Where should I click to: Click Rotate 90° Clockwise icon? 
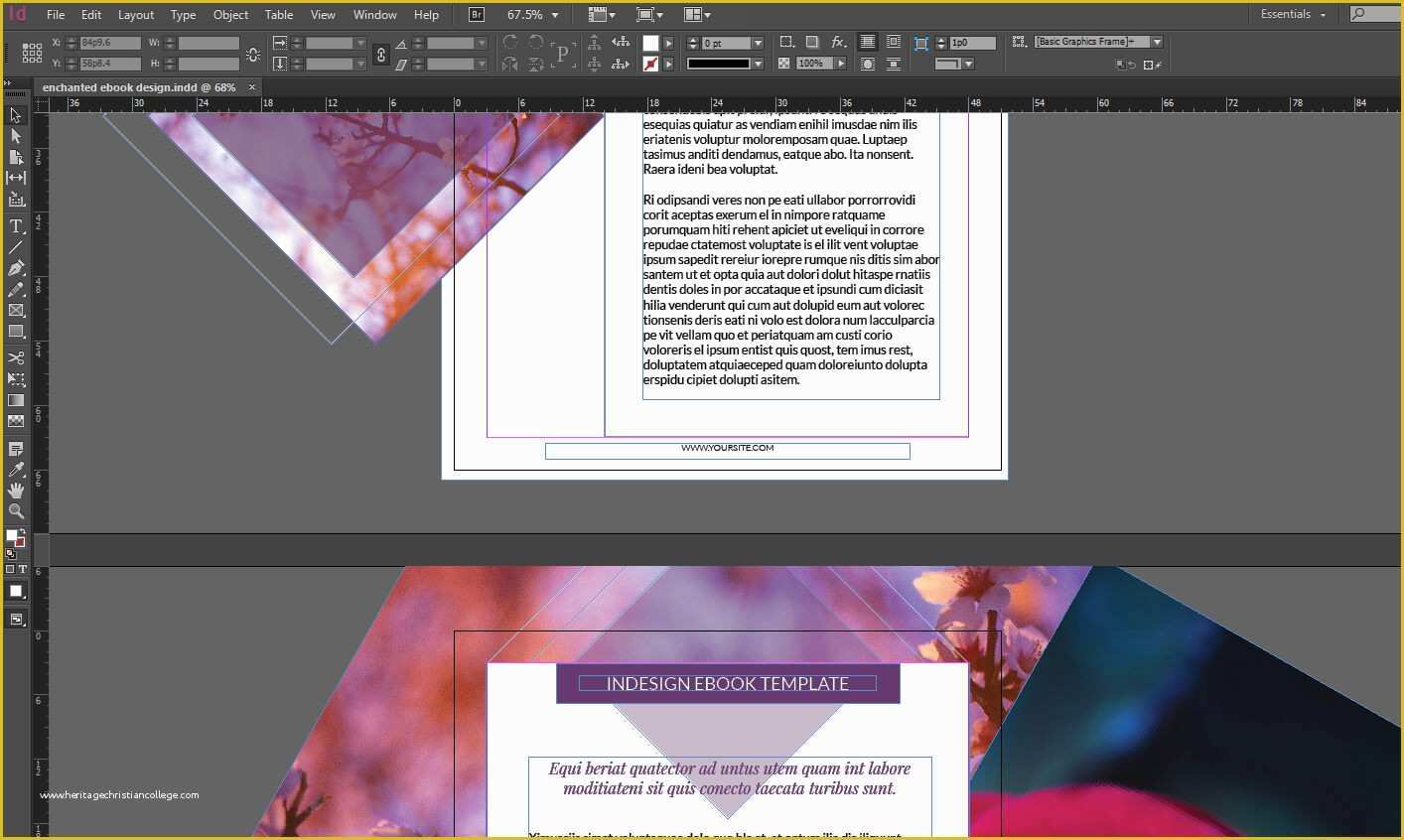tap(510, 43)
